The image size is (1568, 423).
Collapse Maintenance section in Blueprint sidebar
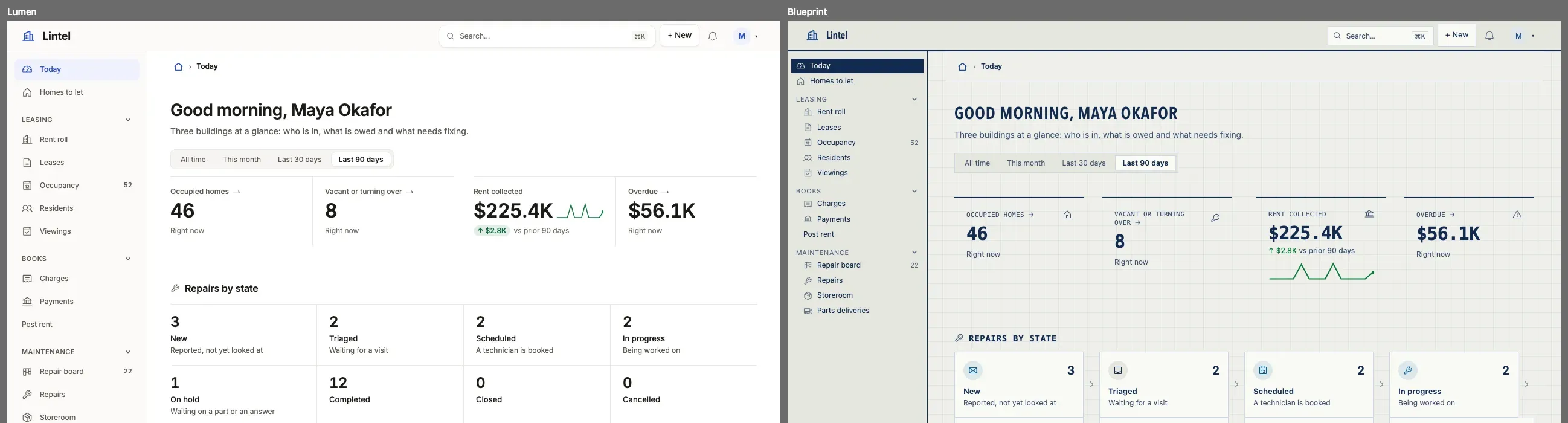click(x=914, y=253)
